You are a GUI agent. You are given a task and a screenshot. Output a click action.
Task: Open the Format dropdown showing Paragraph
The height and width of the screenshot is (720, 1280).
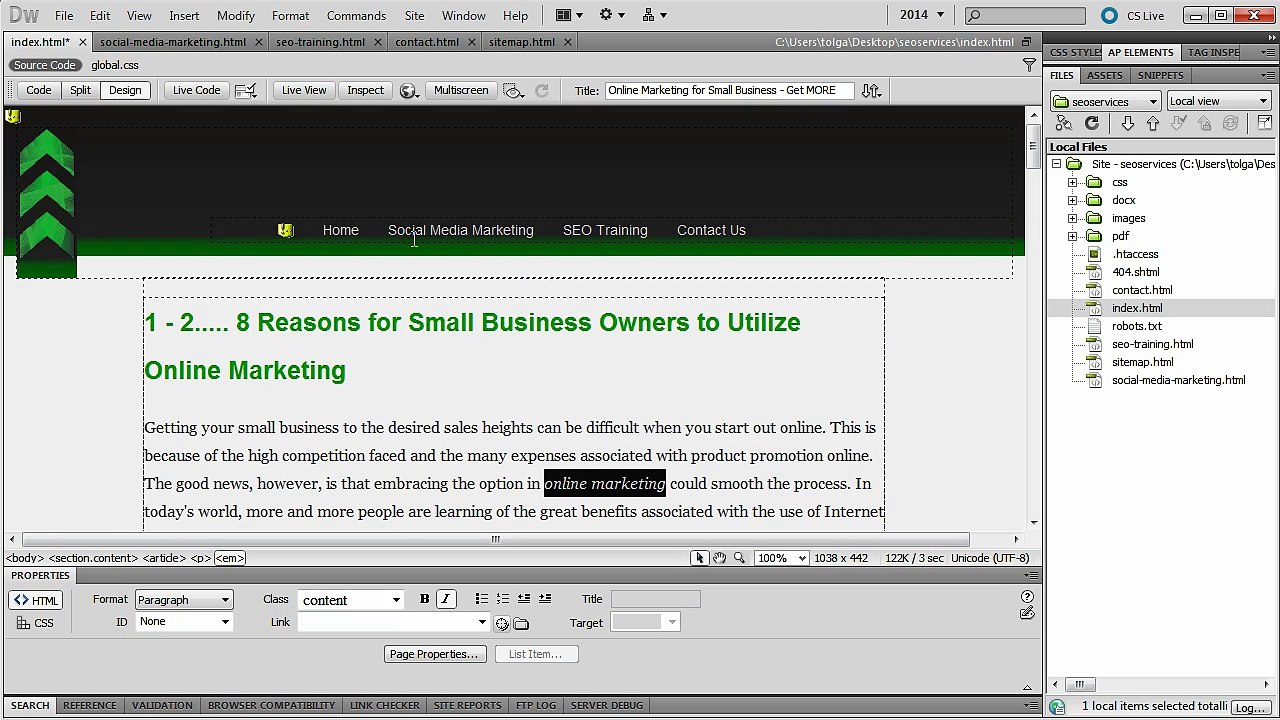pyautogui.click(x=184, y=600)
